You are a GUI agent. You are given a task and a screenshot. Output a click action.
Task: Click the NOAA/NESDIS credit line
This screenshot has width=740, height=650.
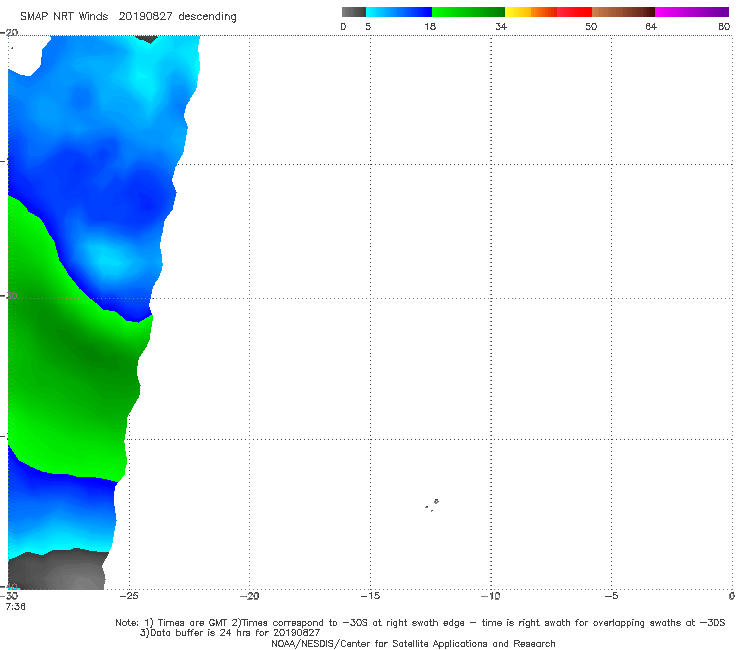pos(413,643)
